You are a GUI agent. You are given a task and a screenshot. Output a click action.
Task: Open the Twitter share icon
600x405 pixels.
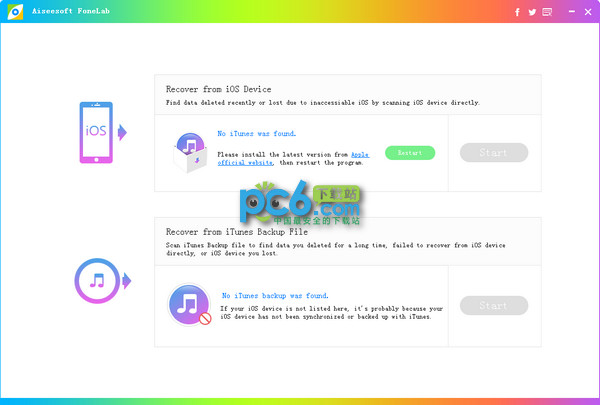(532, 12)
